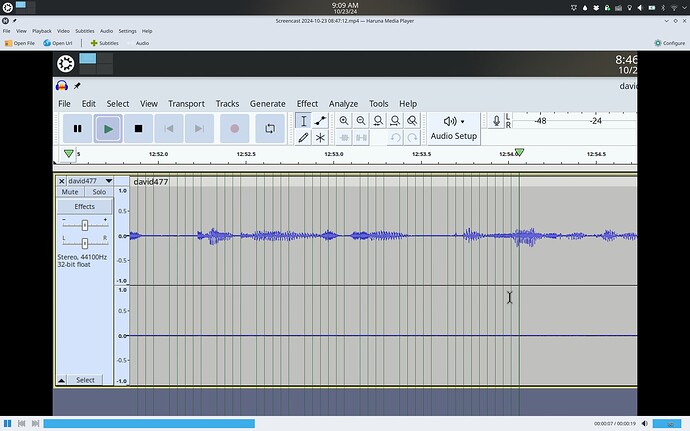Click the 00:00:07 / 00:00:19 time label
The height and width of the screenshot is (431, 690).
tap(615, 424)
